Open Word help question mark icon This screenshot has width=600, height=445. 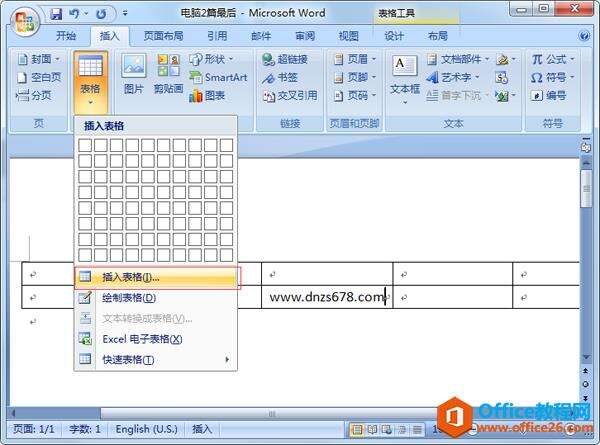584,36
